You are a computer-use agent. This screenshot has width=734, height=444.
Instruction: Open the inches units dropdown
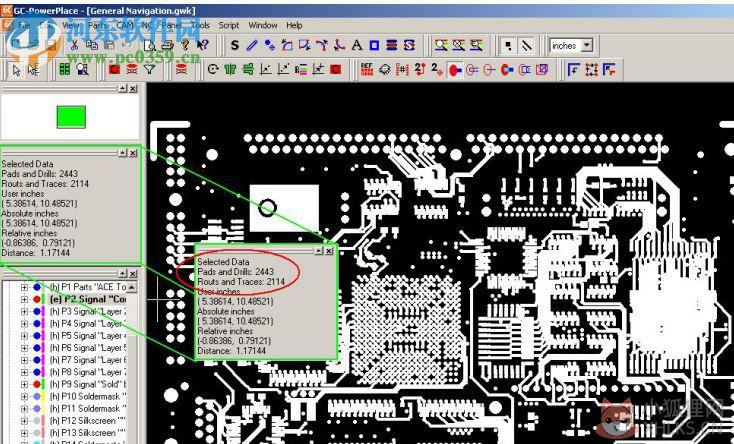tap(587, 45)
